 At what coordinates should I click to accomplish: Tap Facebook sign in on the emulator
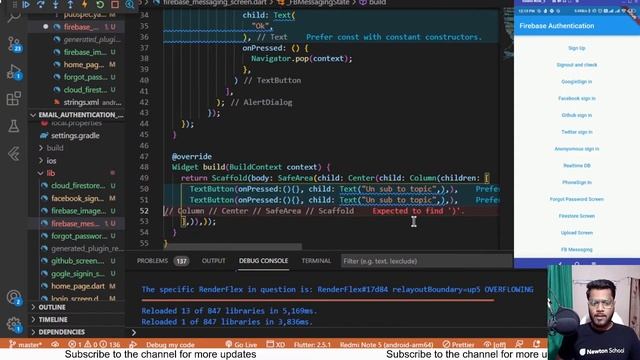[x=577, y=98]
